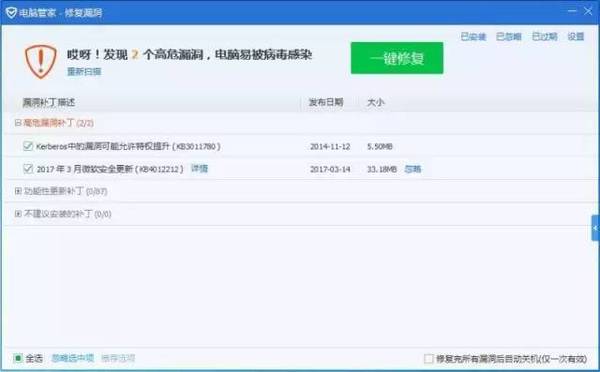Expand the 不建议安装的补丁 (0/0) group
Screen dimensions: 600x372
18,214
